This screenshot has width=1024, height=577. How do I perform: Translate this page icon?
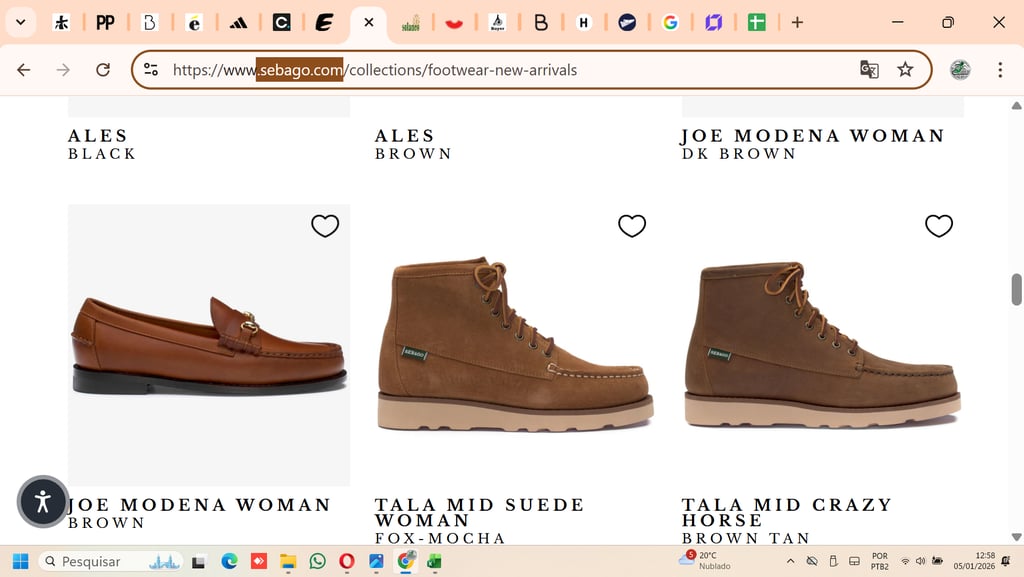(x=869, y=70)
